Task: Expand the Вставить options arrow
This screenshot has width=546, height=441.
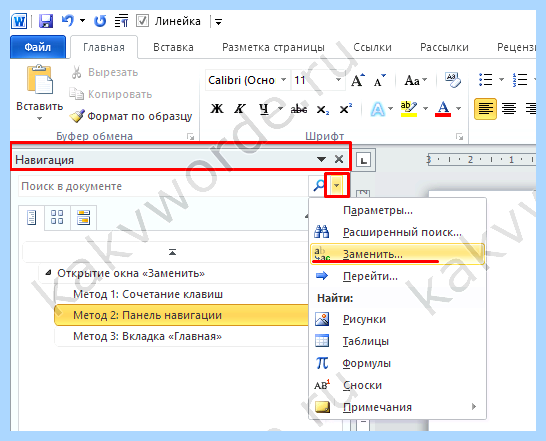Action: pos(40,118)
